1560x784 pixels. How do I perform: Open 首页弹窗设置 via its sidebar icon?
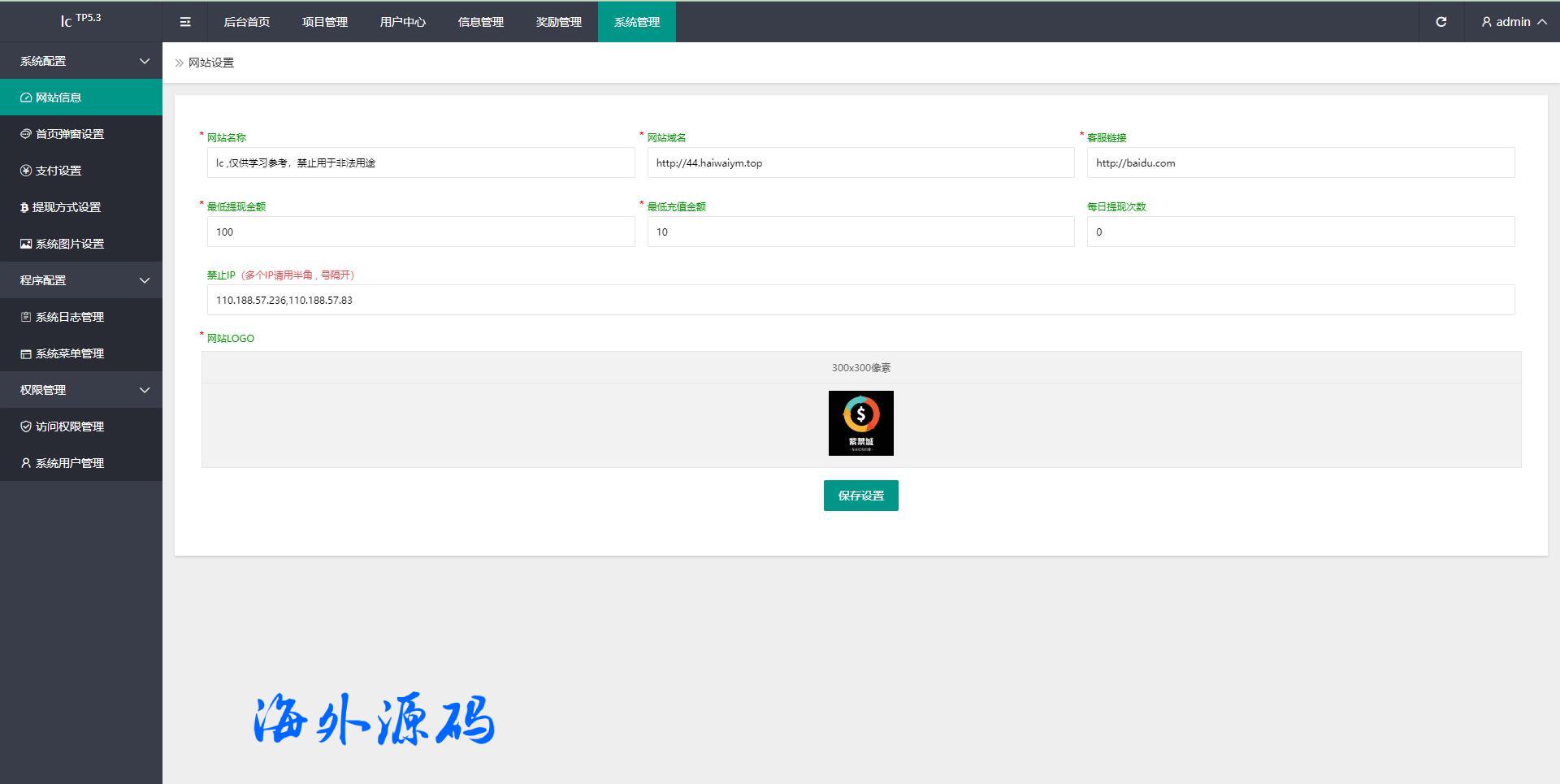coord(26,134)
